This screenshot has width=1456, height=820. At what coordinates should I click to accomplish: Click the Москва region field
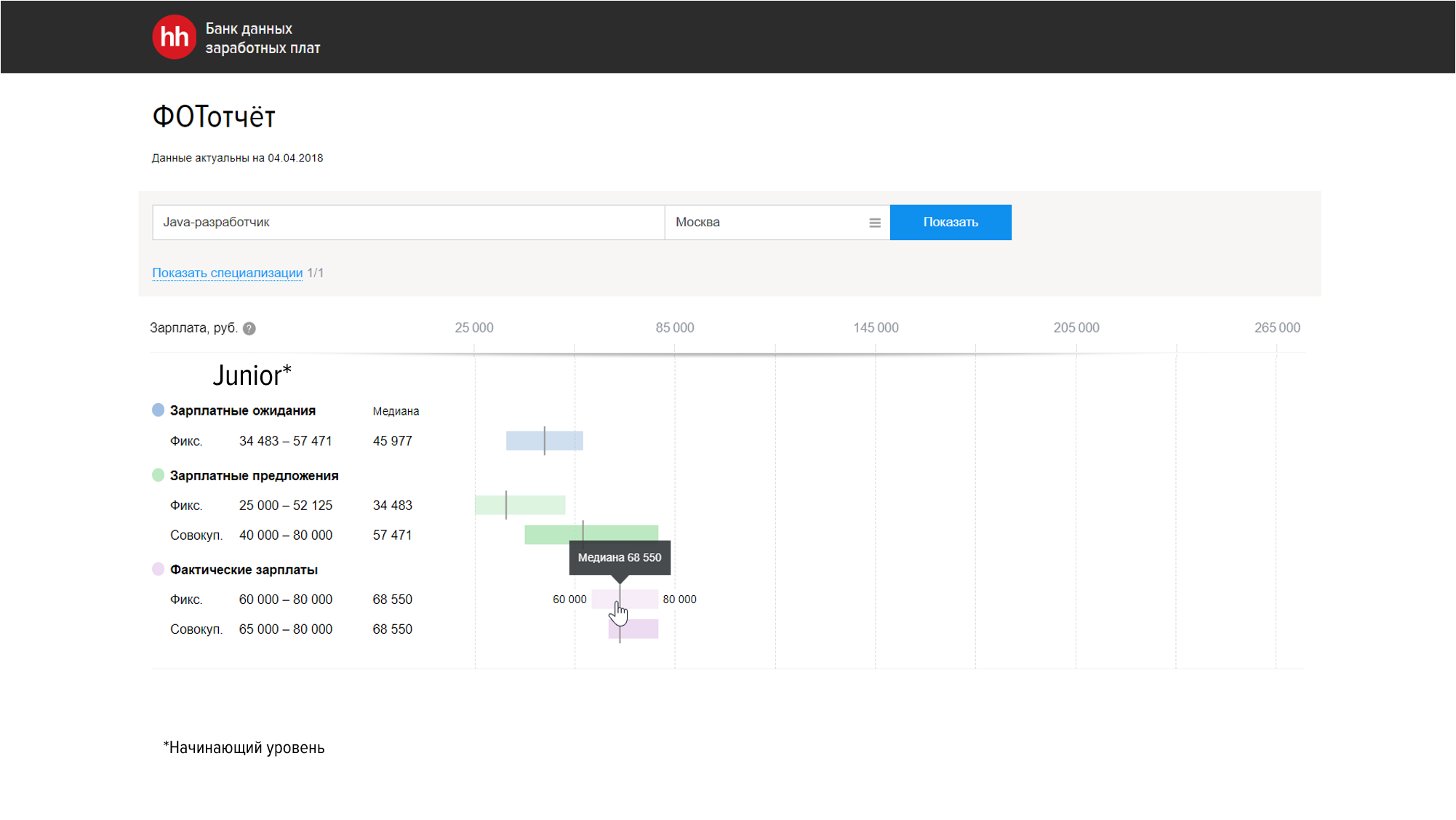tap(764, 223)
